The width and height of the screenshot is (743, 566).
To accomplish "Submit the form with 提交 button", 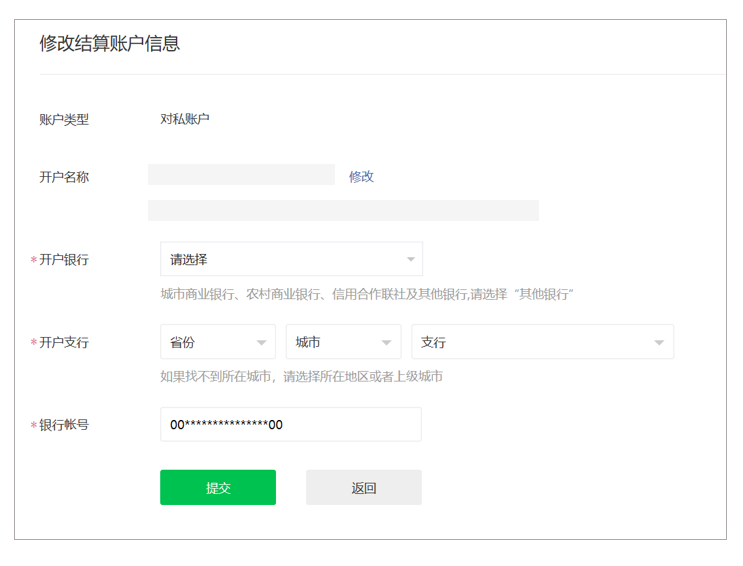I will 218,487.
